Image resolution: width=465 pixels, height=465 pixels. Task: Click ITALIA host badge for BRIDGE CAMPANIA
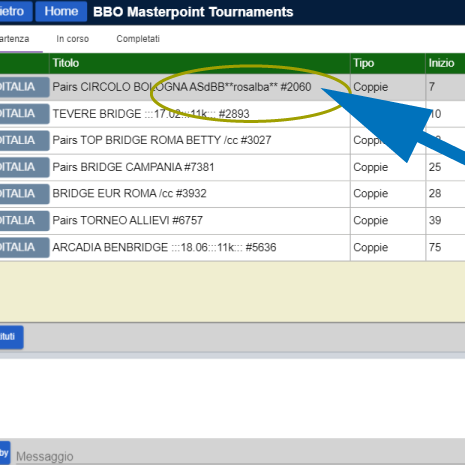coord(24,167)
